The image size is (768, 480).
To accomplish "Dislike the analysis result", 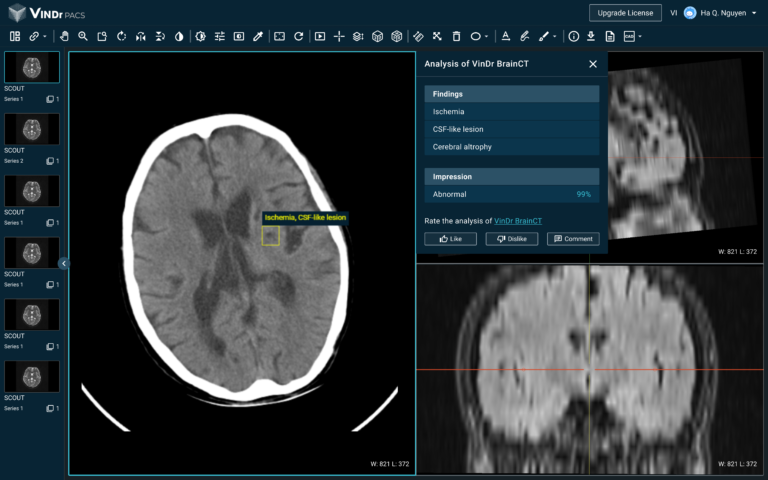I will coord(511,239).
